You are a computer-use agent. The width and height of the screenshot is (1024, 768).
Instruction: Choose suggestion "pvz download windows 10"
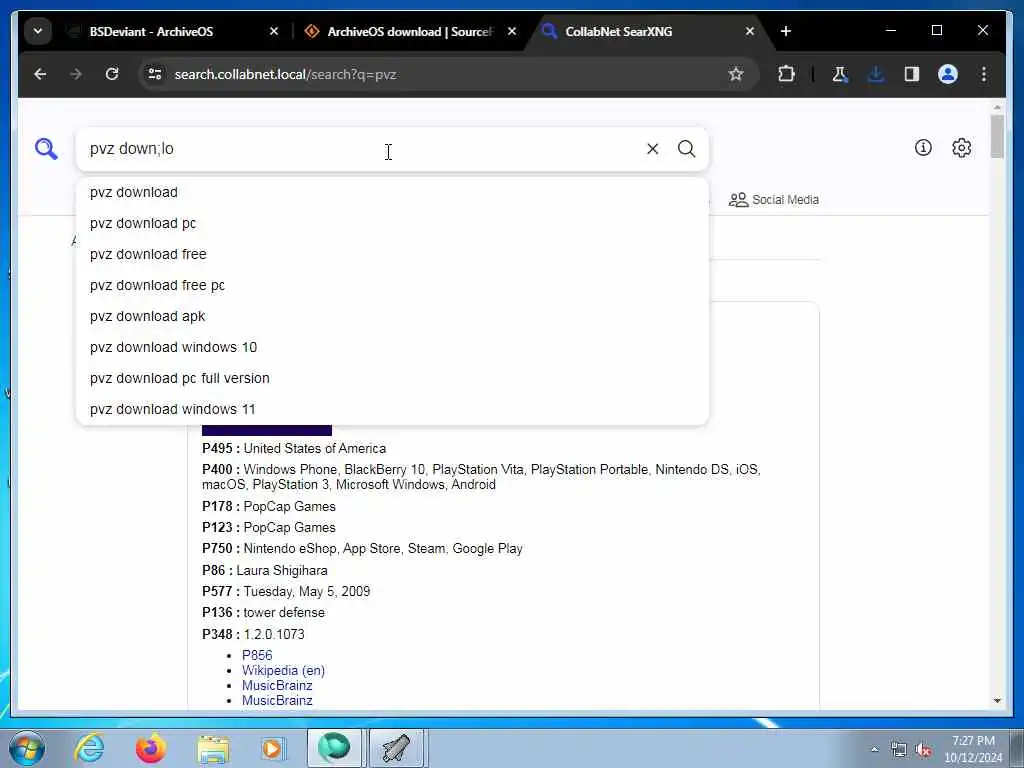pyautogui.click(x=392, y=347)
